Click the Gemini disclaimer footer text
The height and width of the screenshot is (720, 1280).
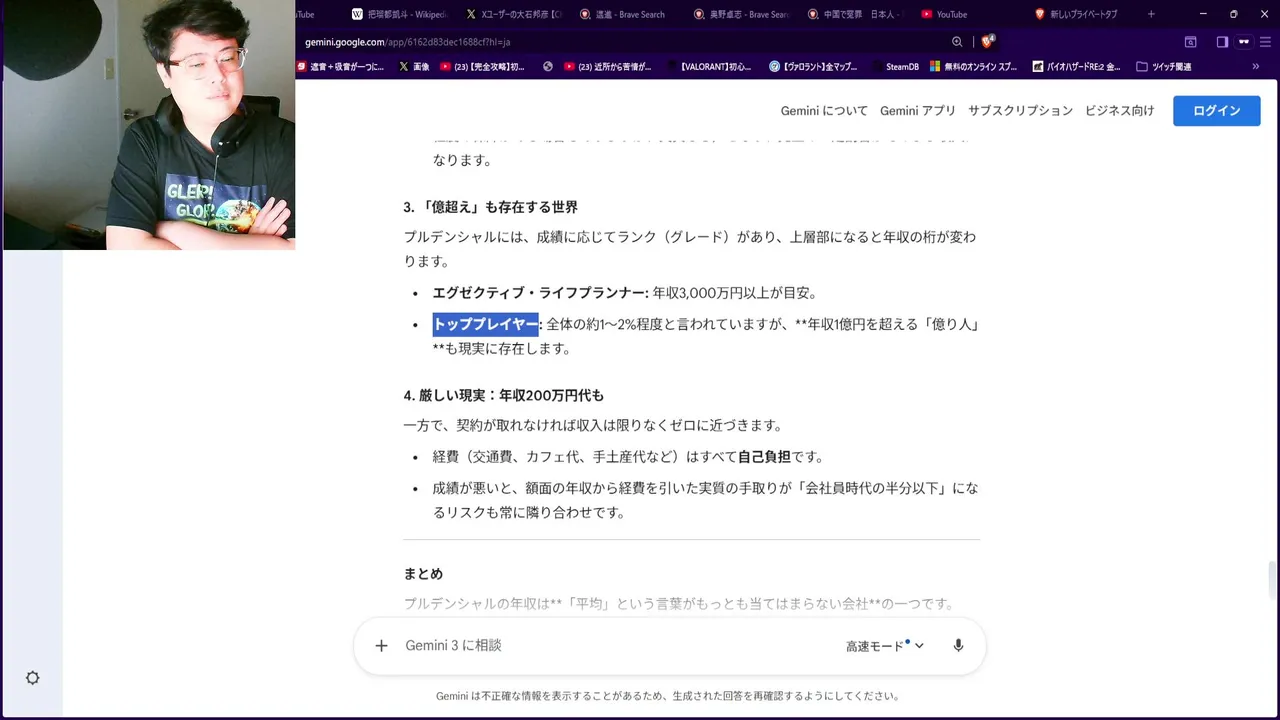click(x=668, y=696)
